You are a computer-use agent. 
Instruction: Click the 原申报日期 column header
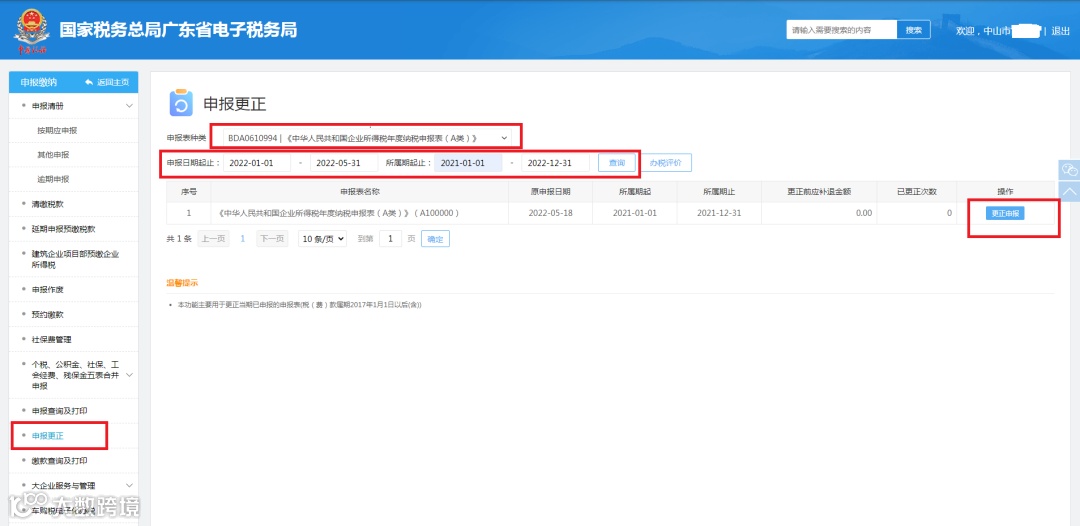(x=550, y=191)
